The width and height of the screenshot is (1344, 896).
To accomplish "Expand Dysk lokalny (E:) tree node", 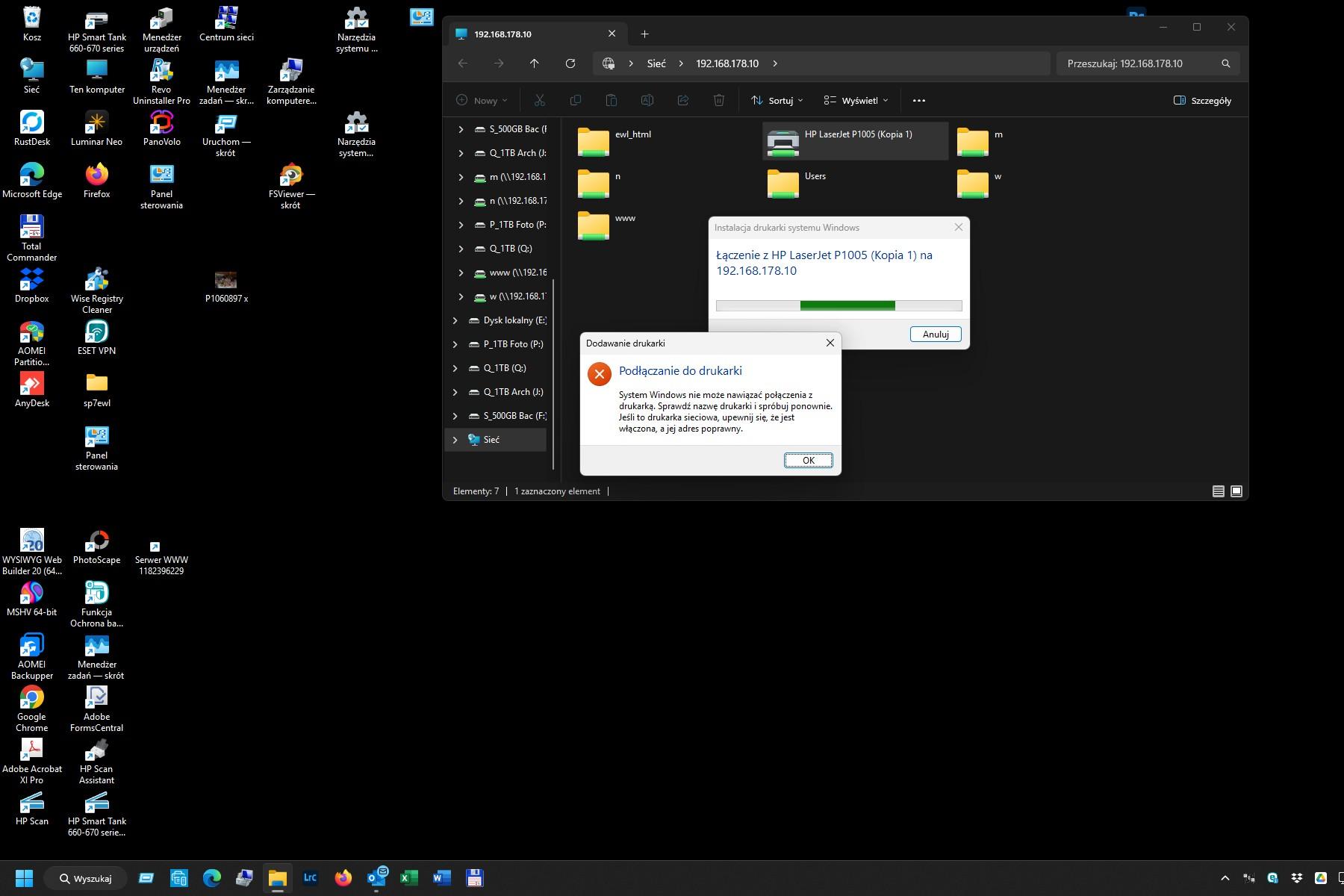I will [455, 320].
